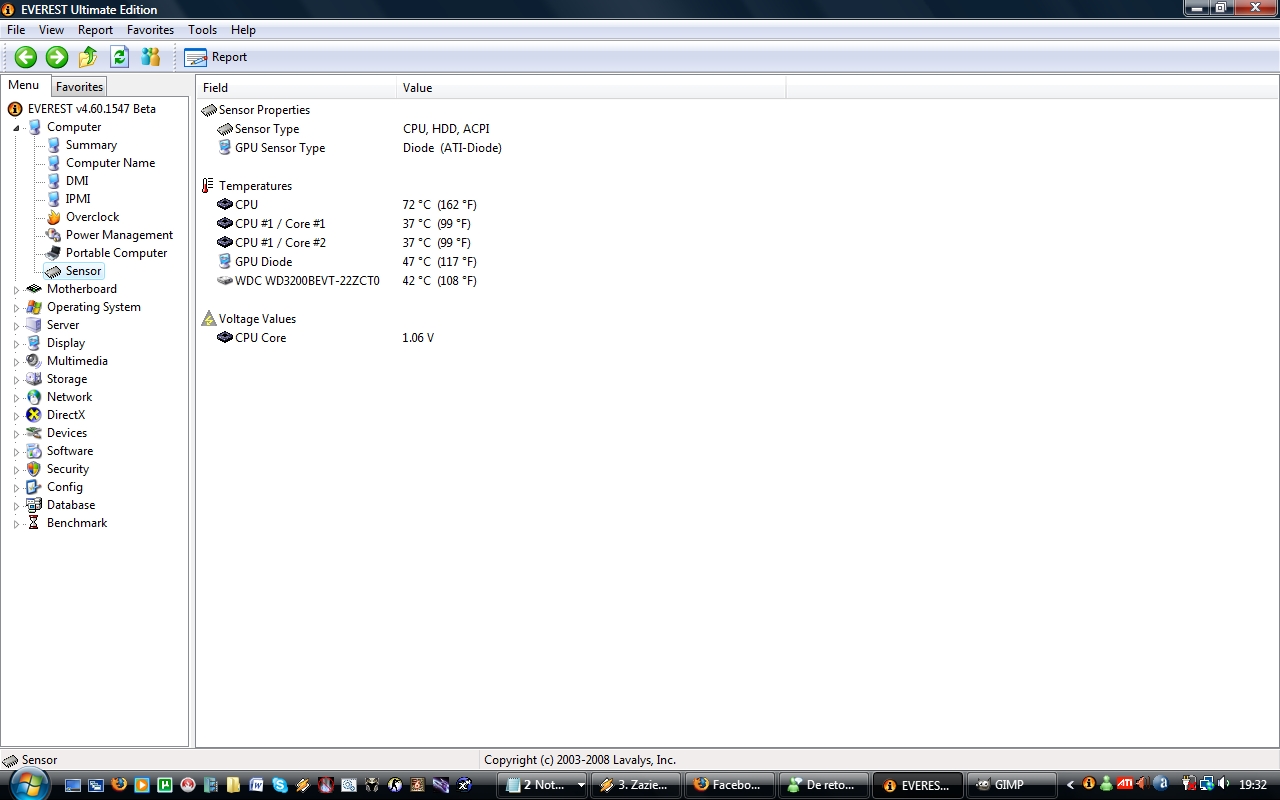The height and width of the screenshot is (800, 1280).
Task: Select the IPMI tree item
Action: tap(78, 199)
